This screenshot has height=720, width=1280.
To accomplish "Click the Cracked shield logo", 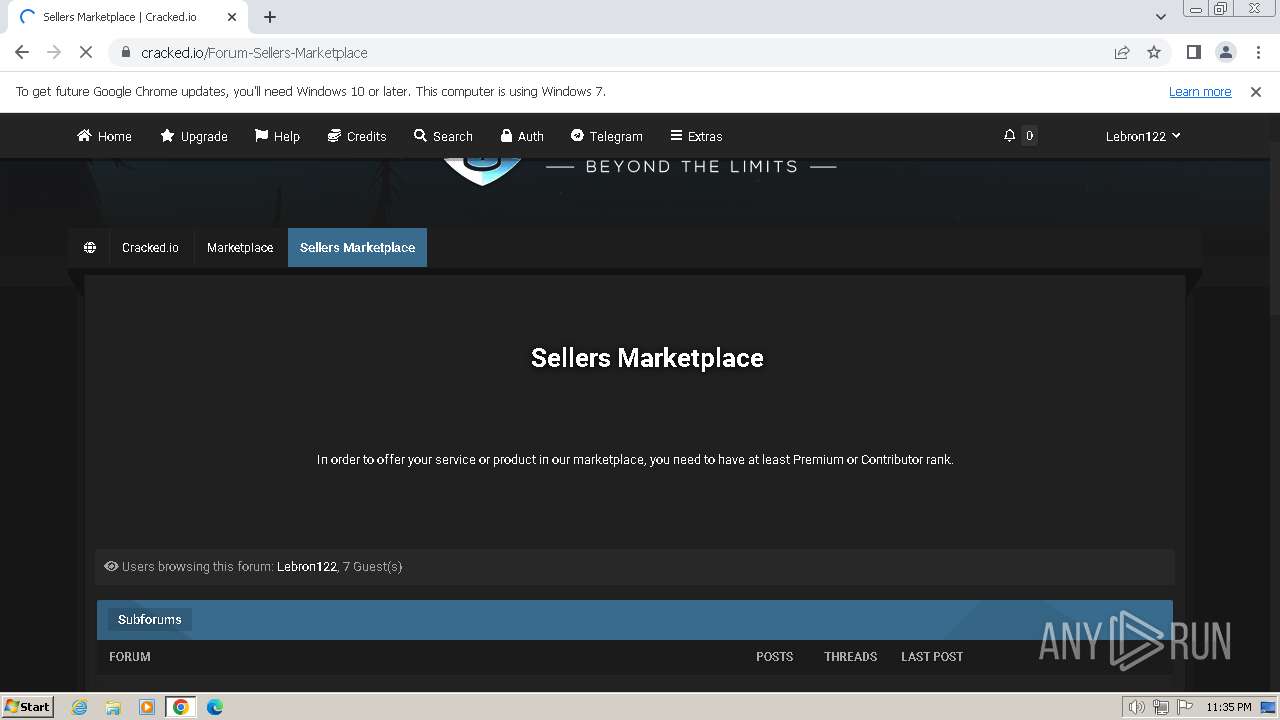I will tap(483, 172).
